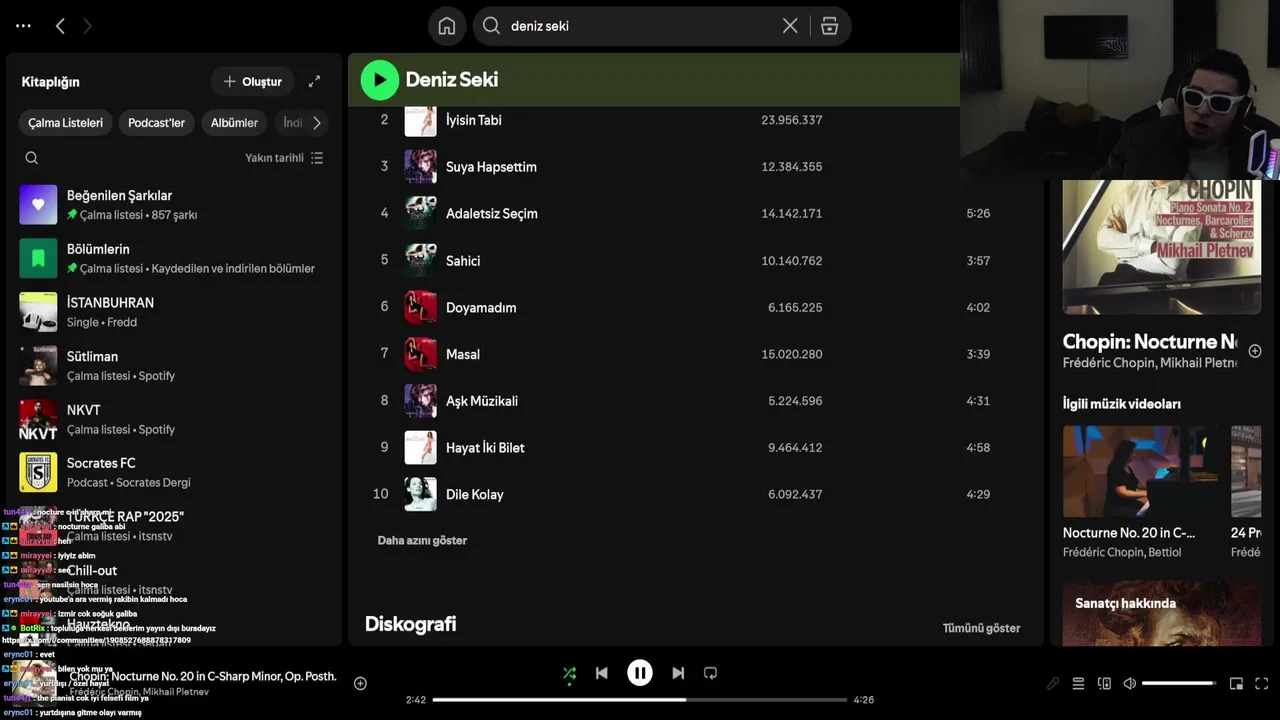
Task: Collapse list with Daha azını göster
Action: [x=422, y=541]
